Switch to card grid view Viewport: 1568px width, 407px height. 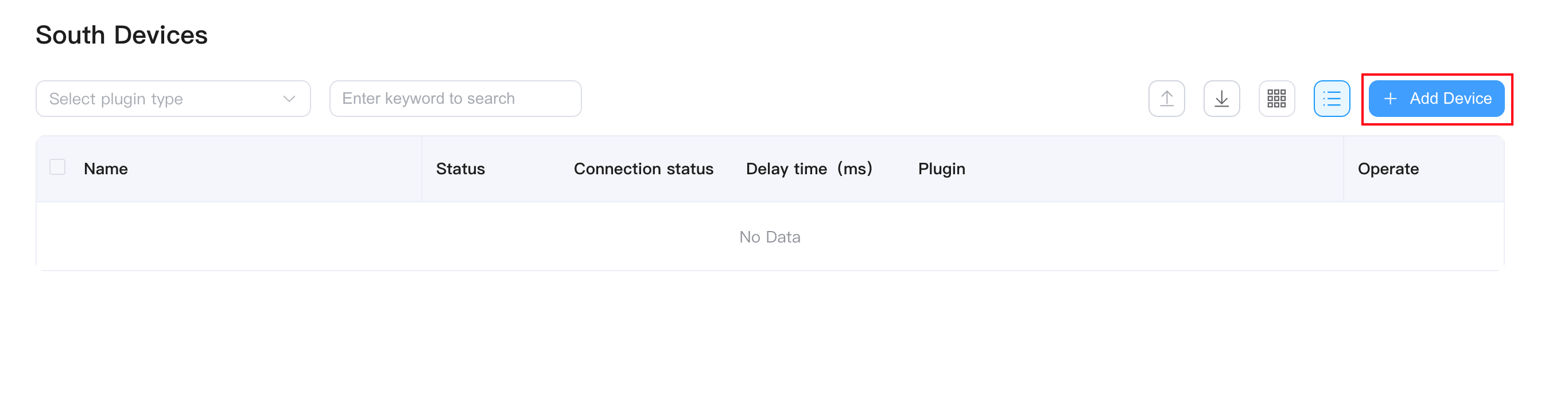(x=1276, y=99)
